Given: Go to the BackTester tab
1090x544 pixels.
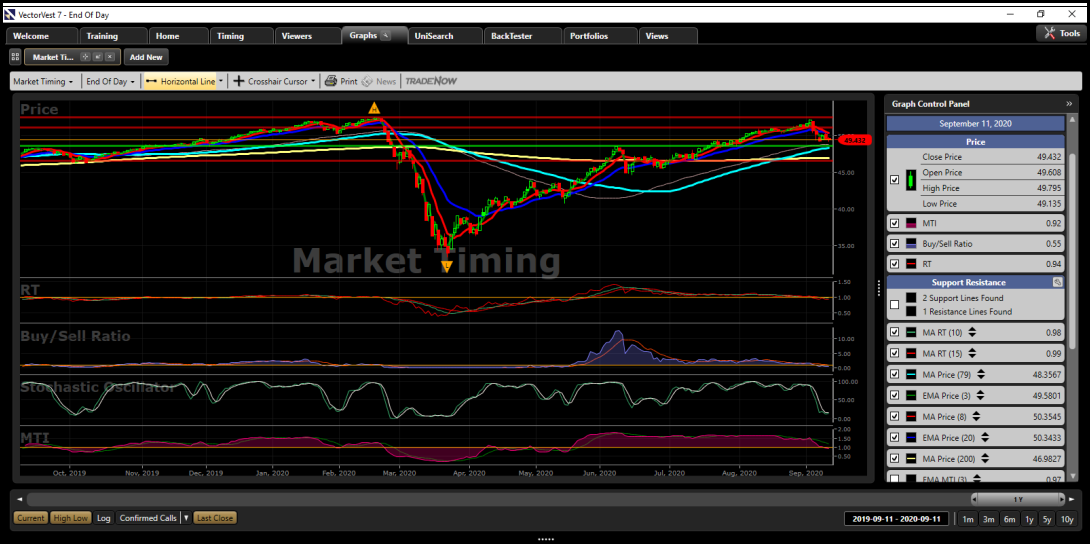Looking at the screenshot, I should (x=522, y=36).
